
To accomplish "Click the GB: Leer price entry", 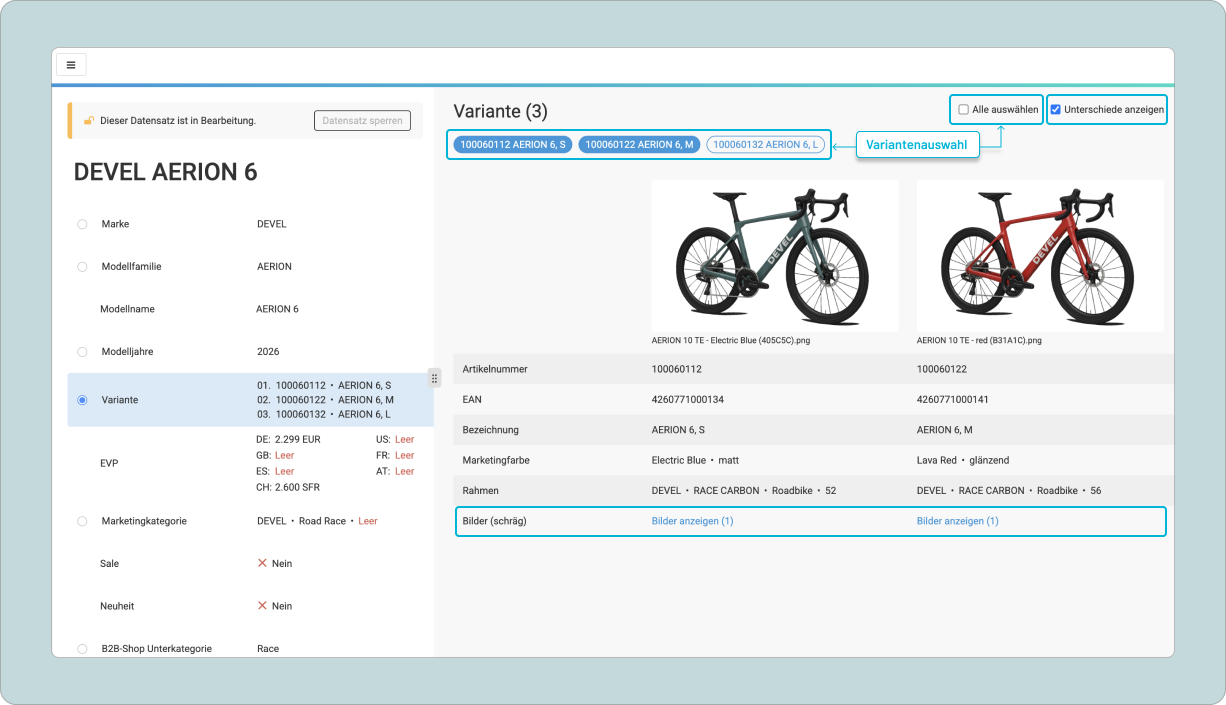I will coord(275,455).
